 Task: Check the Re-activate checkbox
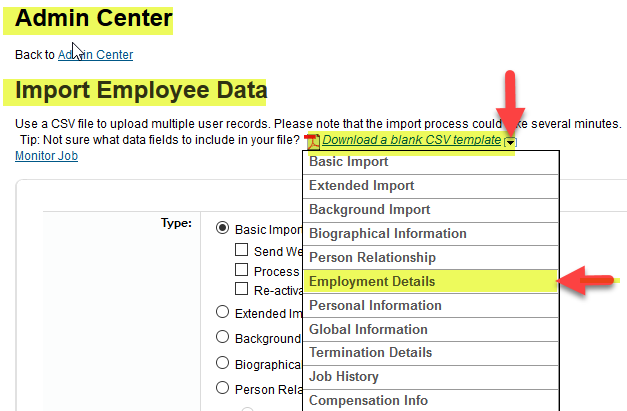coord(241,289)
